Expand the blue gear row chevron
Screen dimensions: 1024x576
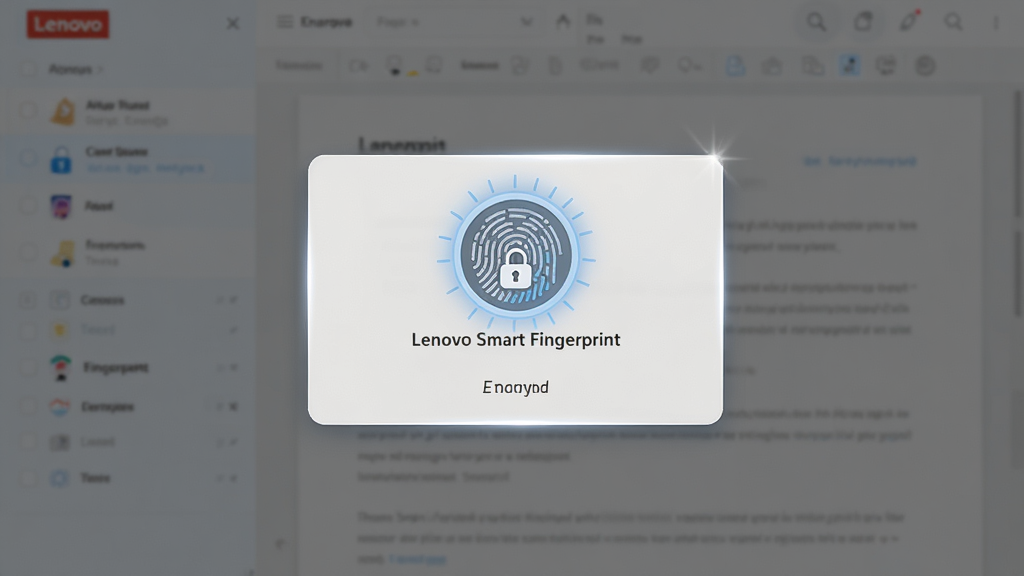[x=233, y=478]
